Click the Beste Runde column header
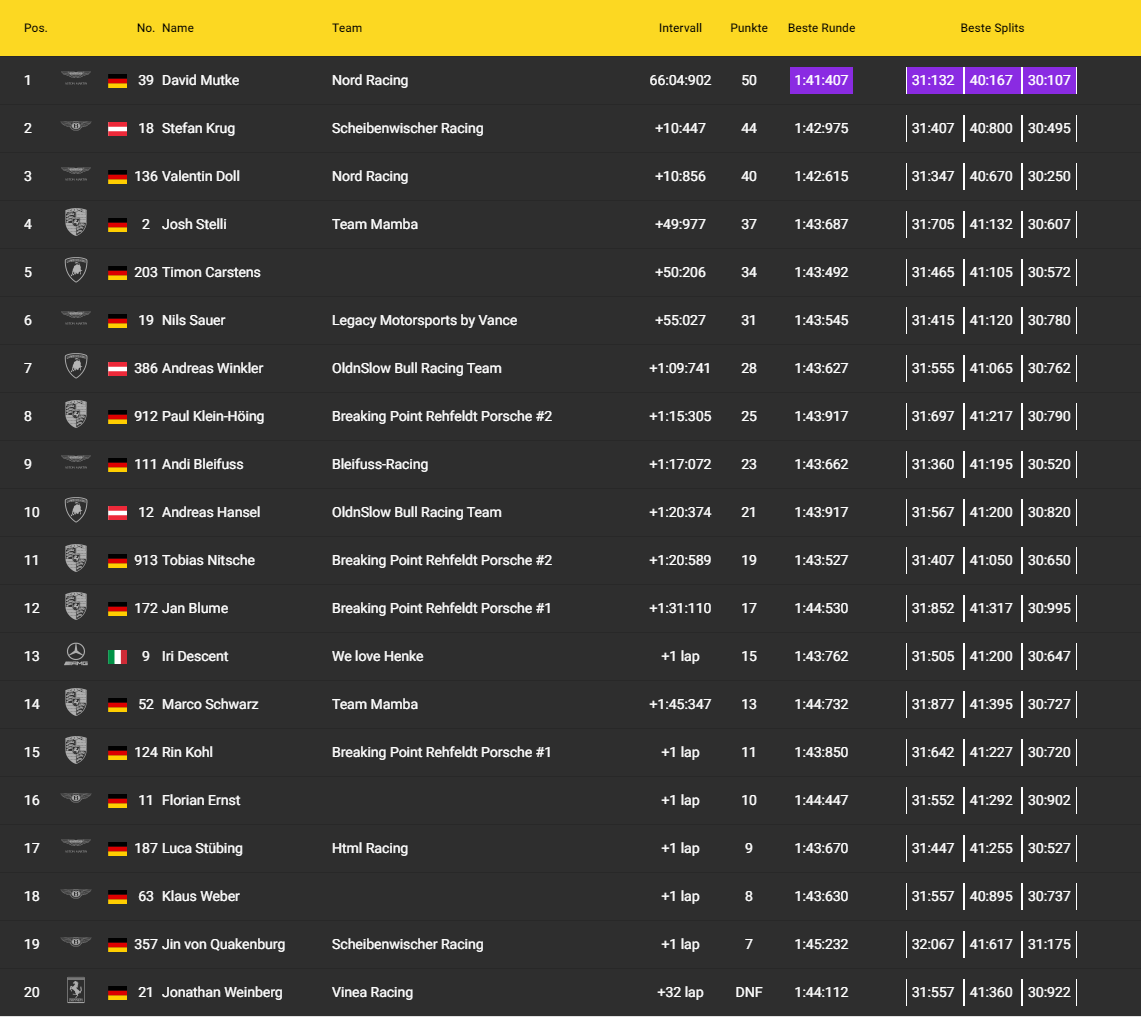1141x1017 pixels. click(x=821, y=28)
